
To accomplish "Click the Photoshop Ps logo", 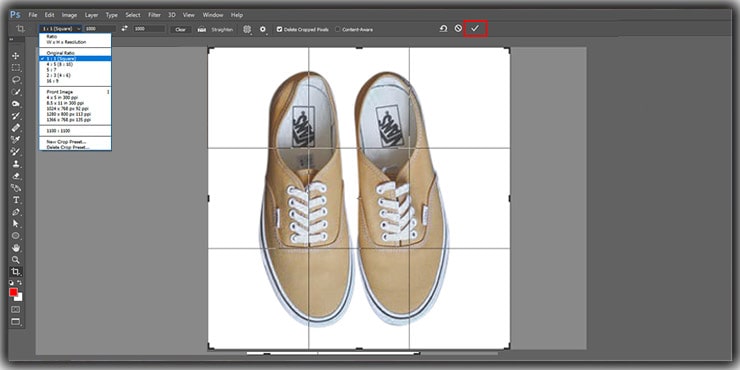I will 15,15.
